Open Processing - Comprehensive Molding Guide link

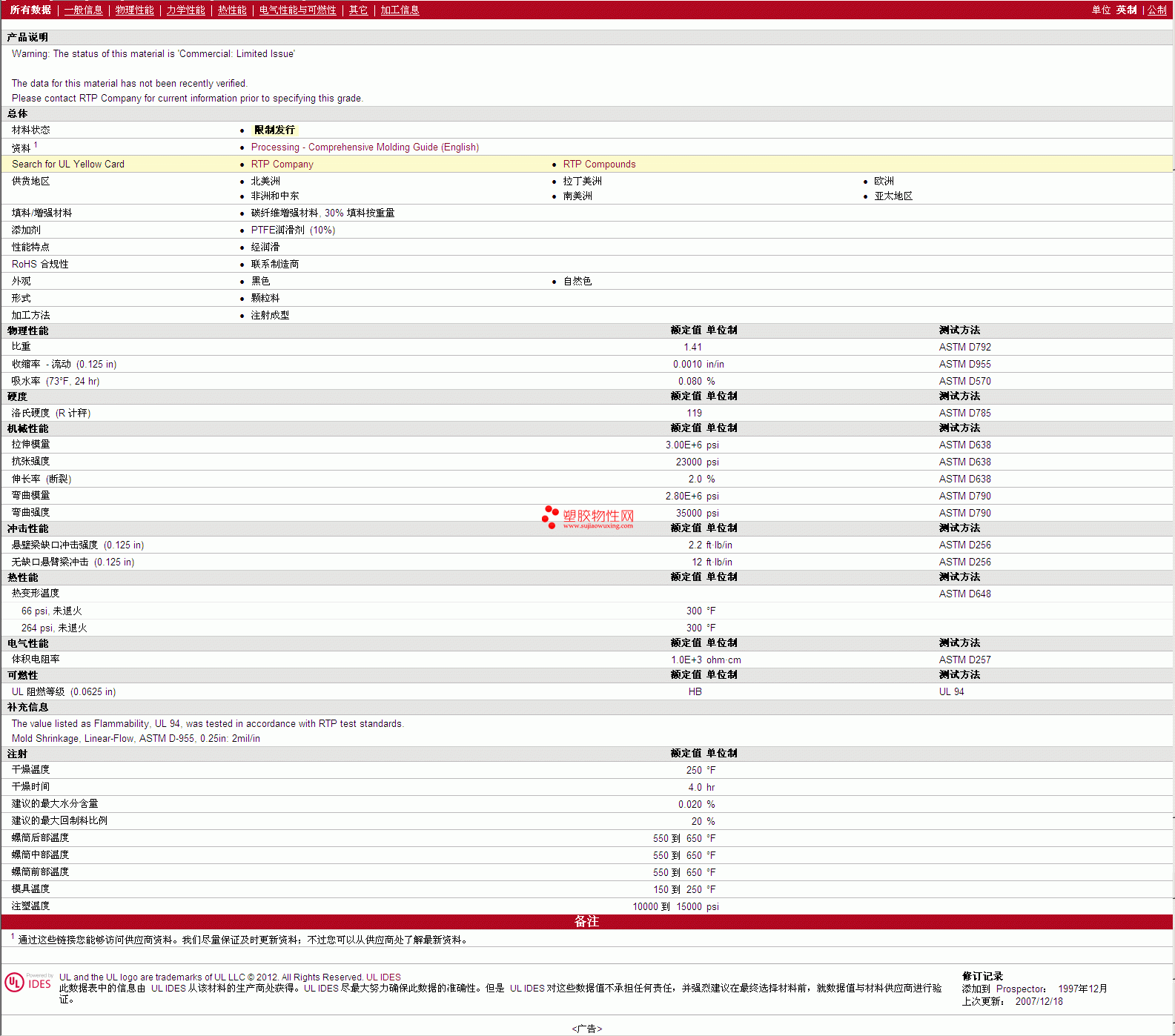[x=365, y=147]
